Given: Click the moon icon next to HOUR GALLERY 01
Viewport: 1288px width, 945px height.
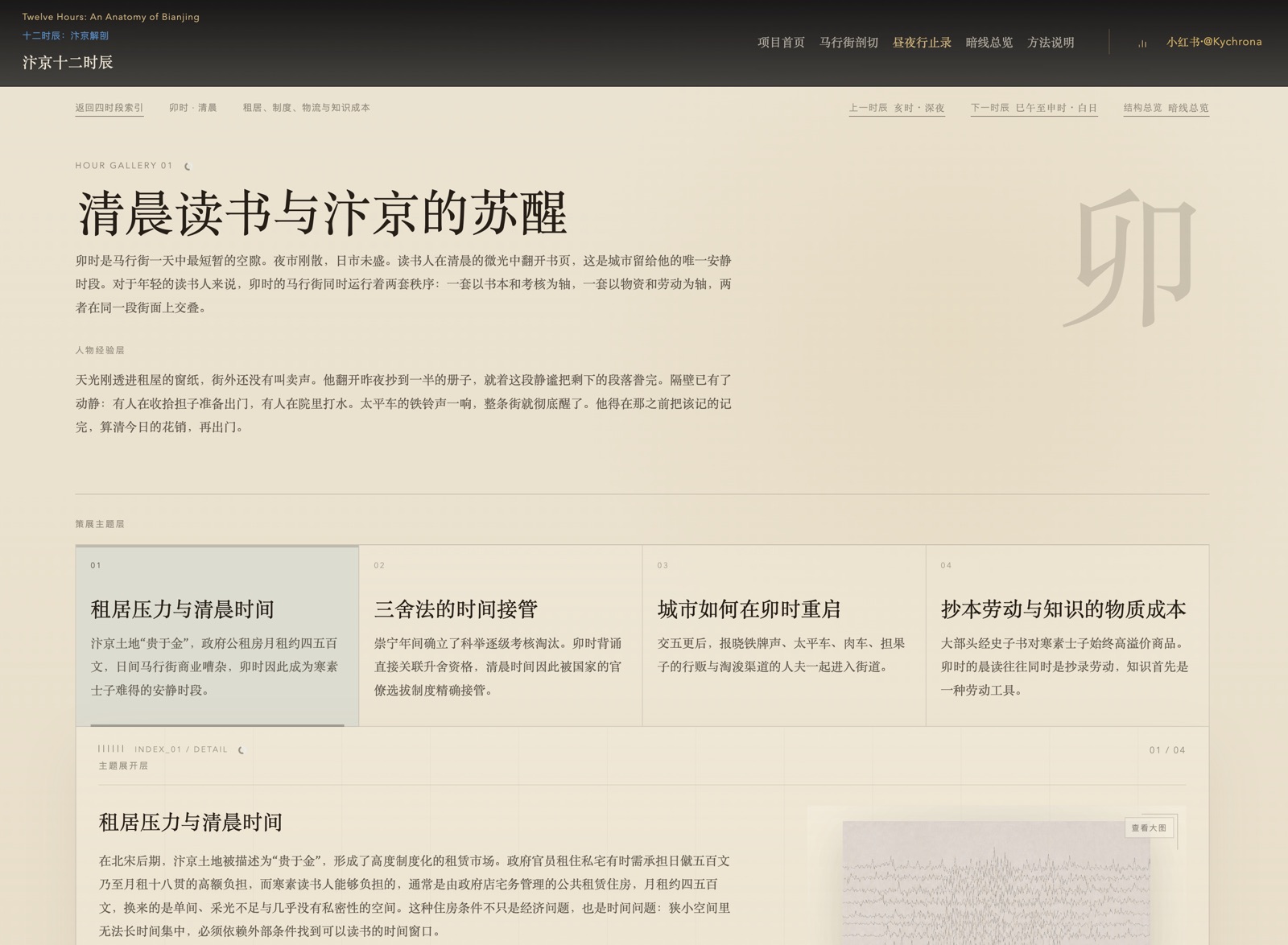Looking at the screenshot, I should (x=188, y=167).
